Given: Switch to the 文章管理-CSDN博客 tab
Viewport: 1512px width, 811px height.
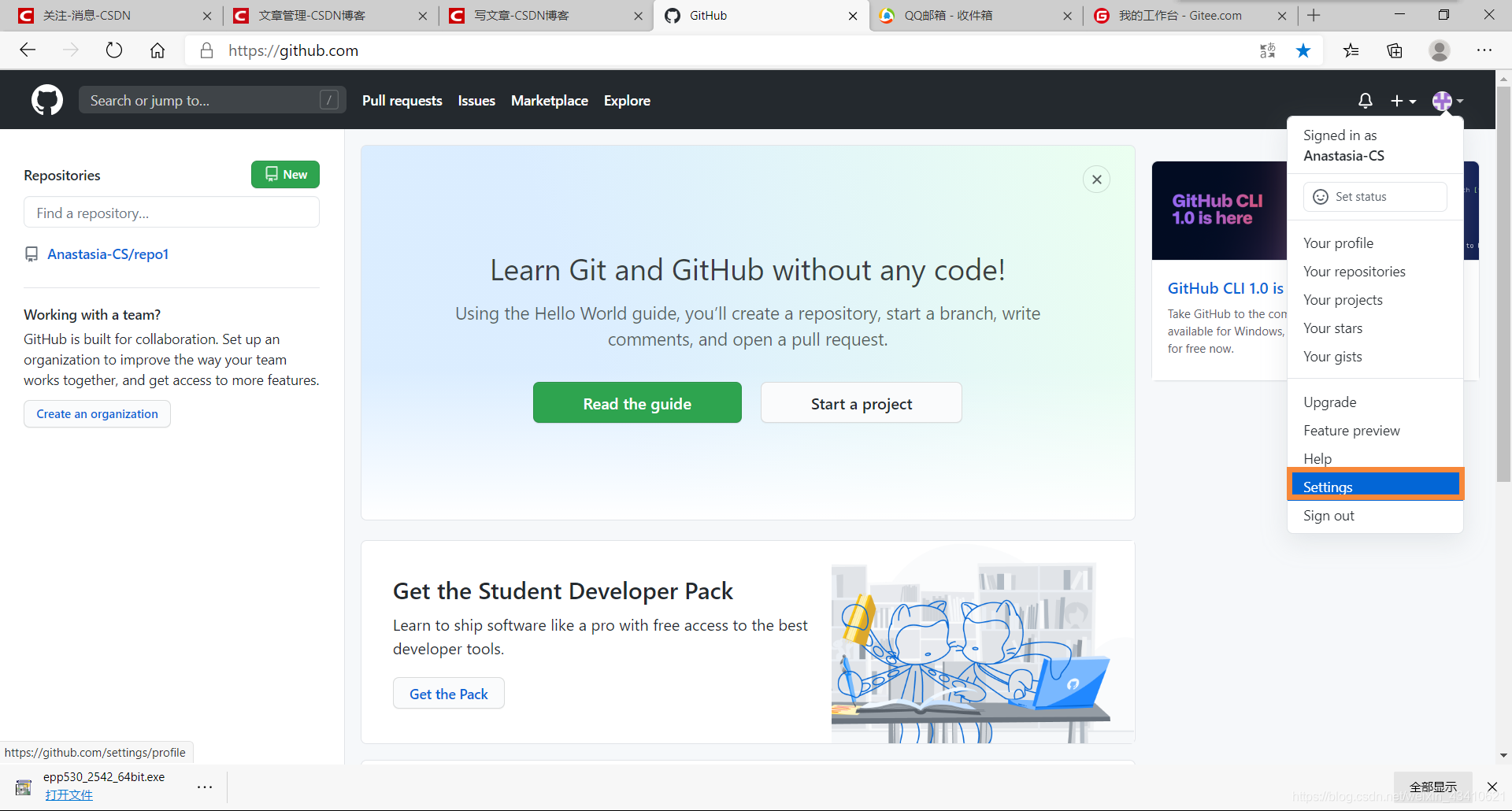Looking at the screenshot, I should 329,16.
